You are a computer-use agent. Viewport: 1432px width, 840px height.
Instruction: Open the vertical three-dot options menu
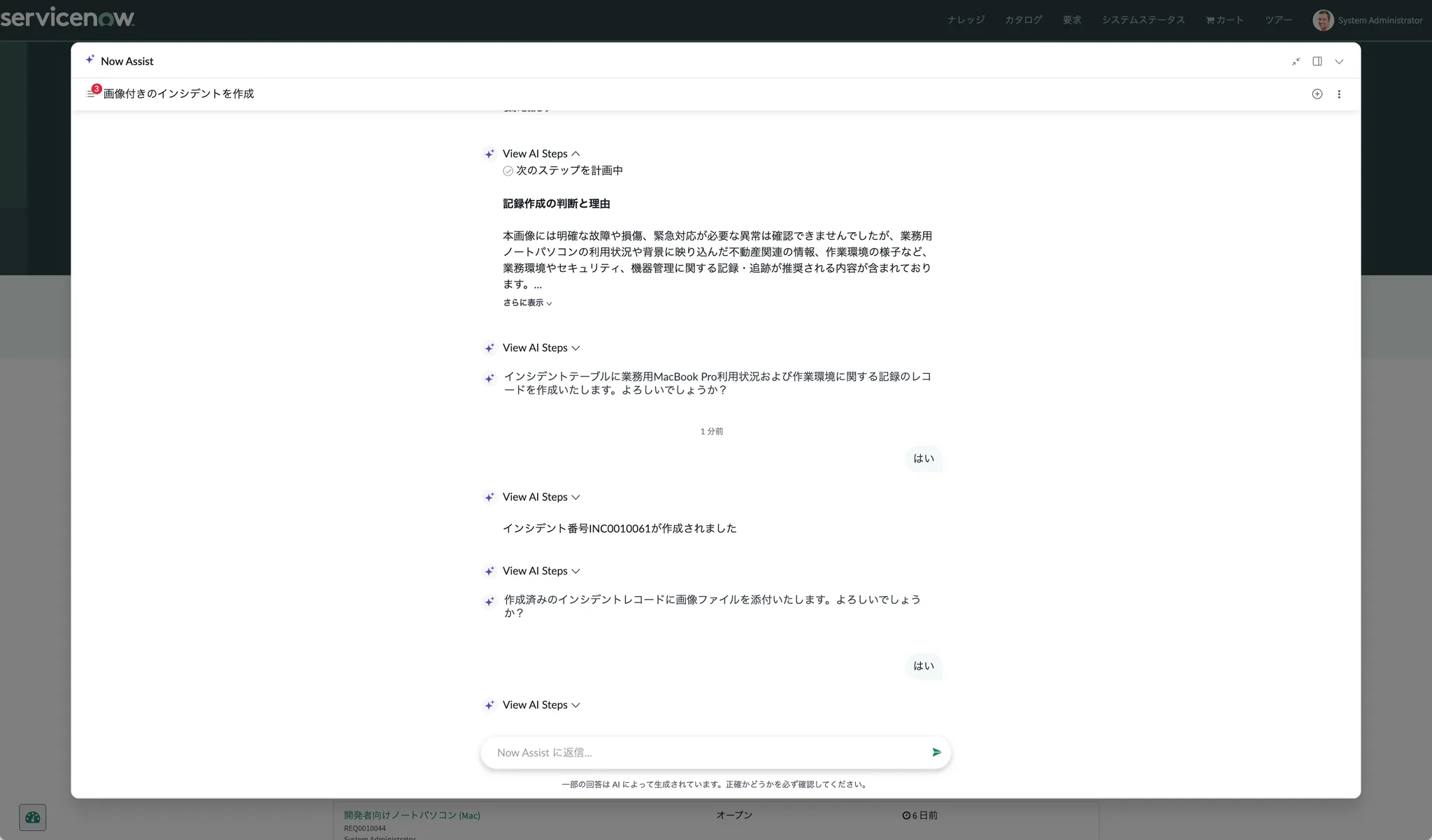click(1339, 94)
